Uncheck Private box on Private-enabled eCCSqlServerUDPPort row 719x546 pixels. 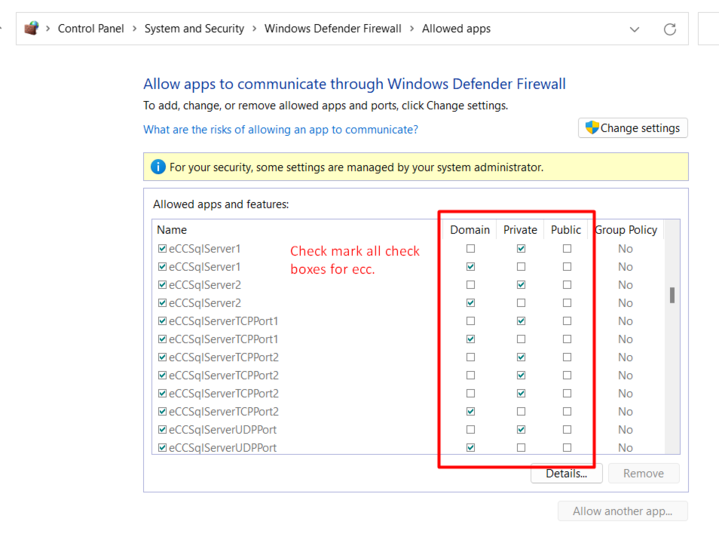pos(521,430)
